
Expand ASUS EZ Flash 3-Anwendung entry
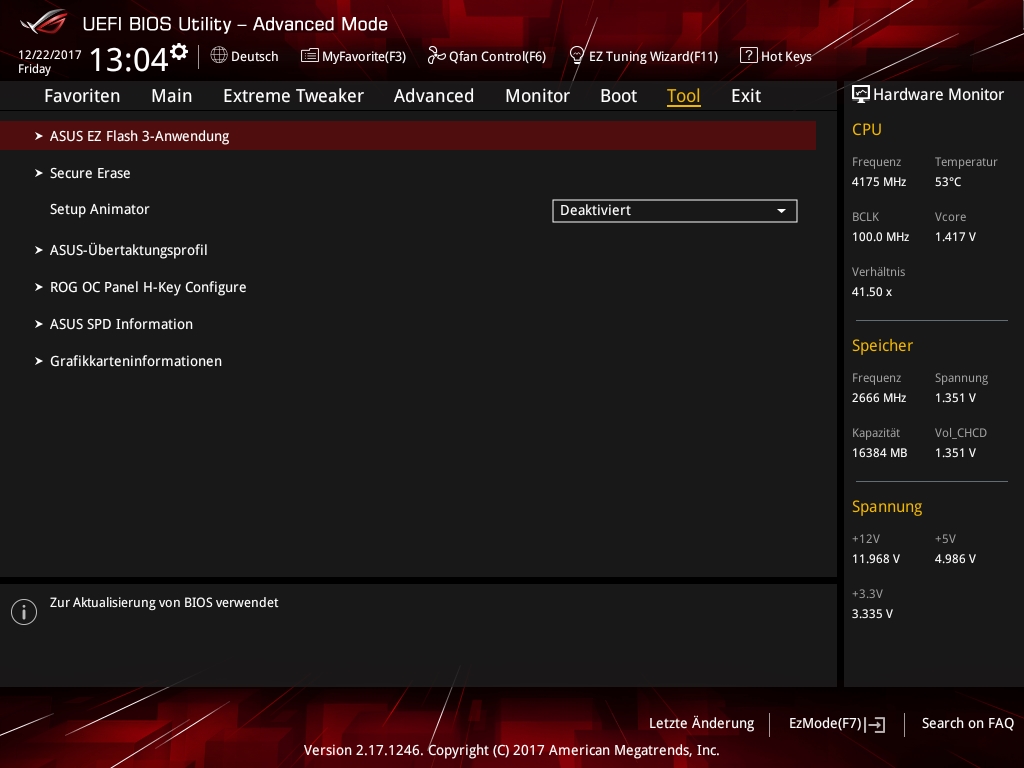tap(139, 136)
